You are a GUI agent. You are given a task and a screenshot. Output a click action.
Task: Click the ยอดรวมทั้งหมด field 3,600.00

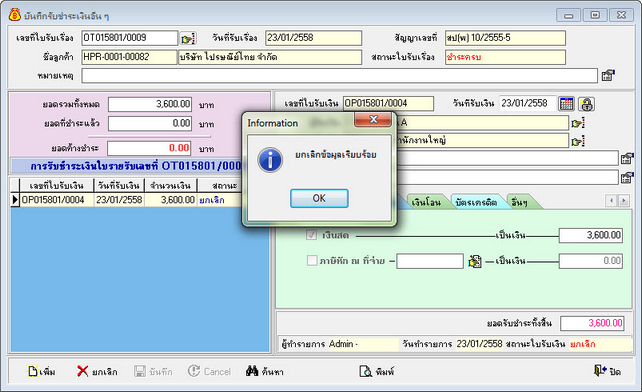pos(150,104)
